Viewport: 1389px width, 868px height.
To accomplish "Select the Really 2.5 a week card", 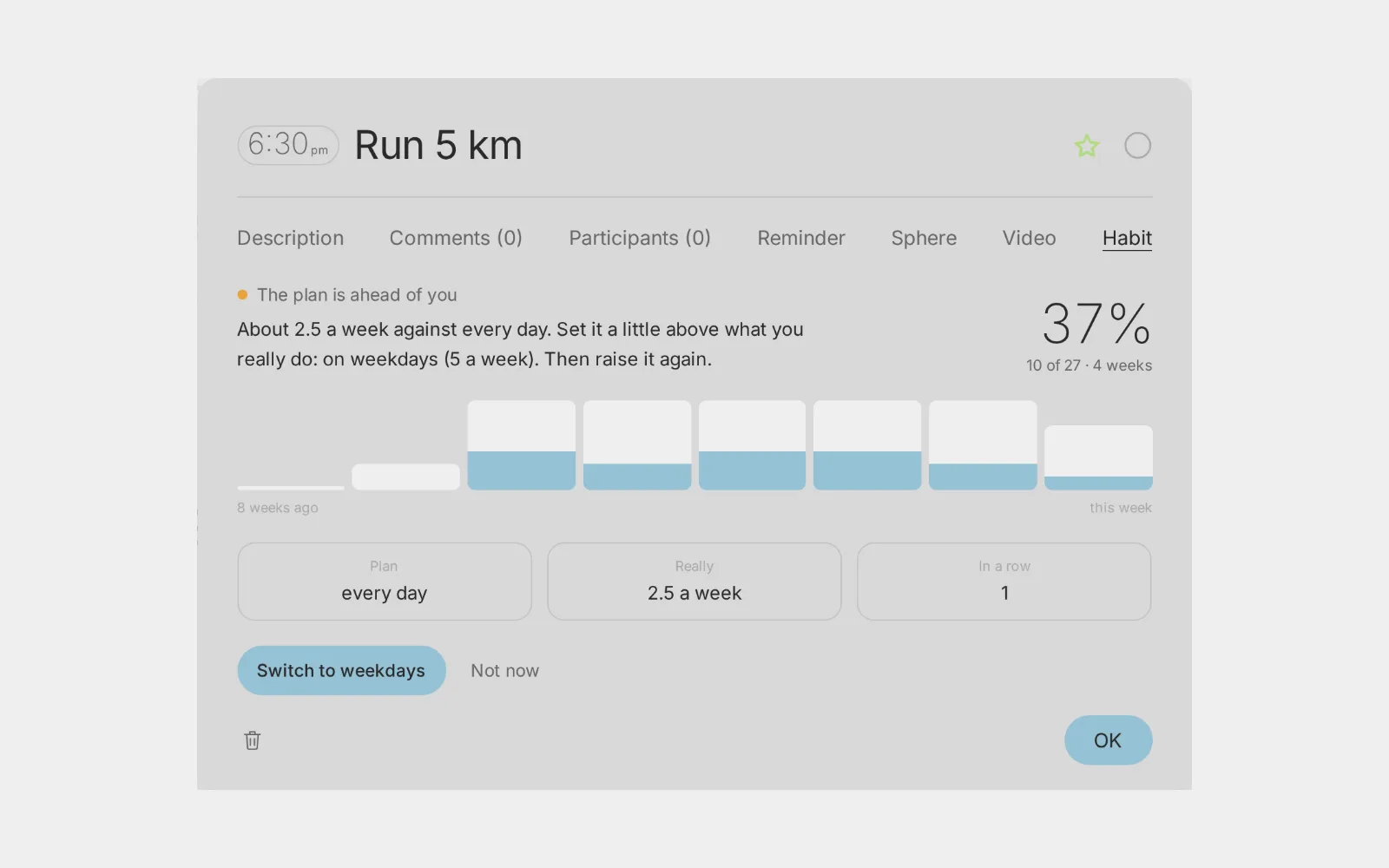I will coord(694,582).
